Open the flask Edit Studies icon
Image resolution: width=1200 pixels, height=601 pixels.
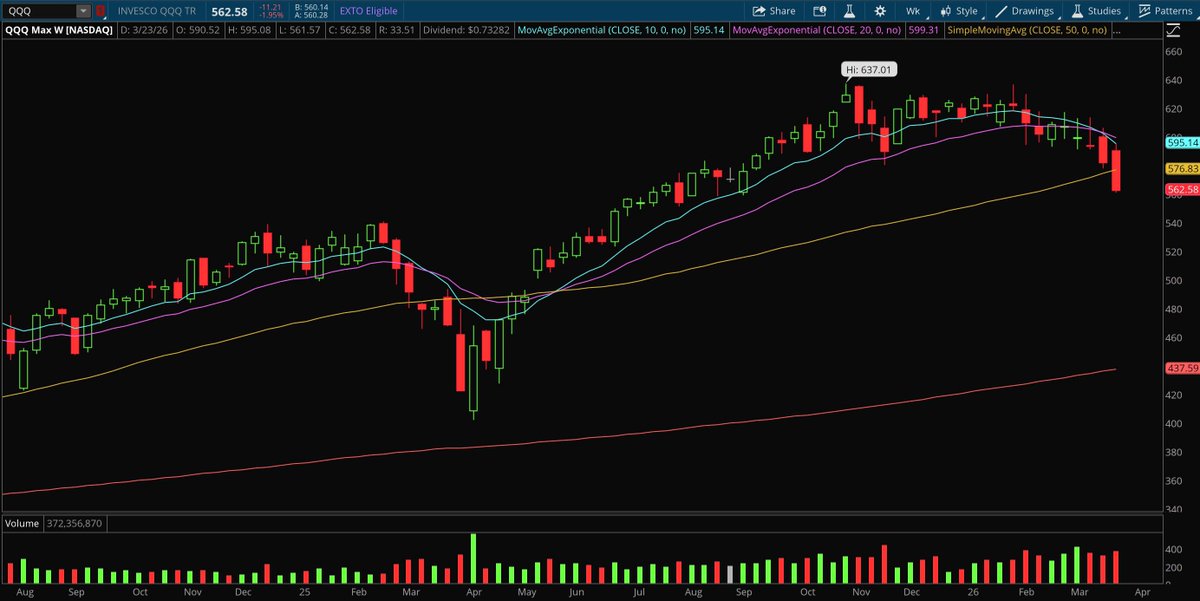[849, 11]
